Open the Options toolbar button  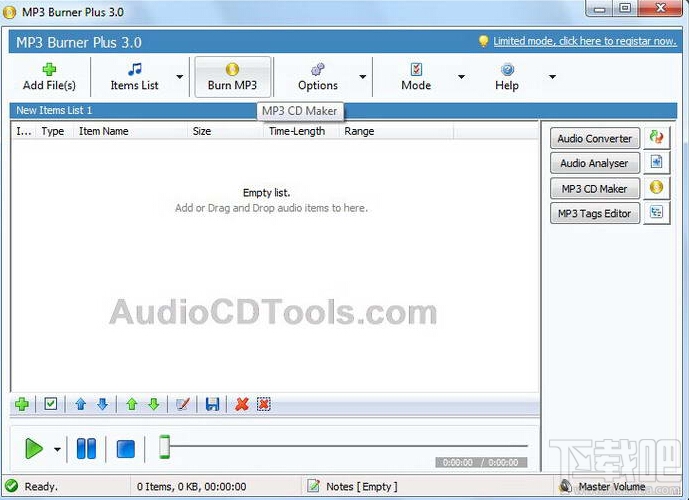point(317,77)
